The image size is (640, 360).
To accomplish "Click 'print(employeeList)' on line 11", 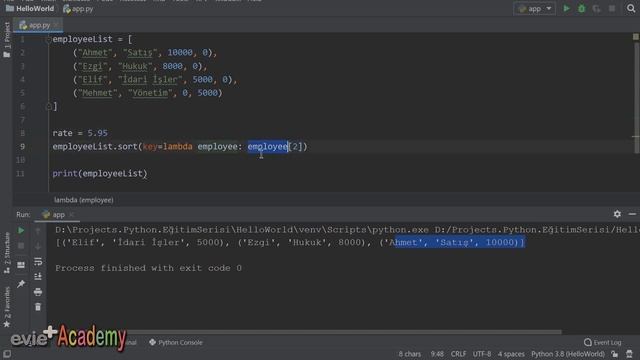I will [x=100, y=173].
